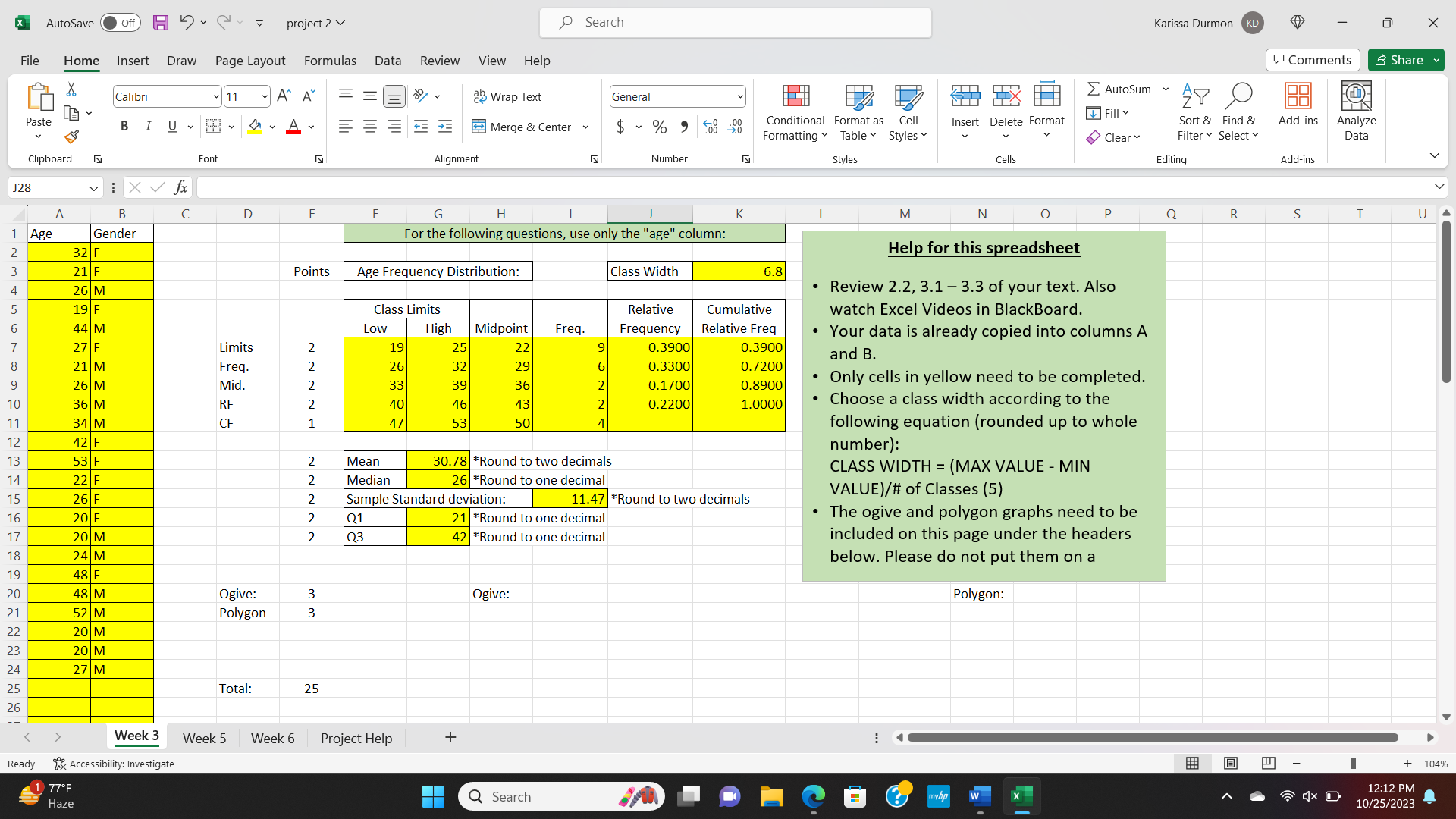Image resolution: width=1456 pixels, height=819 pixels.
Task: Open the Comments pane
Action: pos(1312,60)
